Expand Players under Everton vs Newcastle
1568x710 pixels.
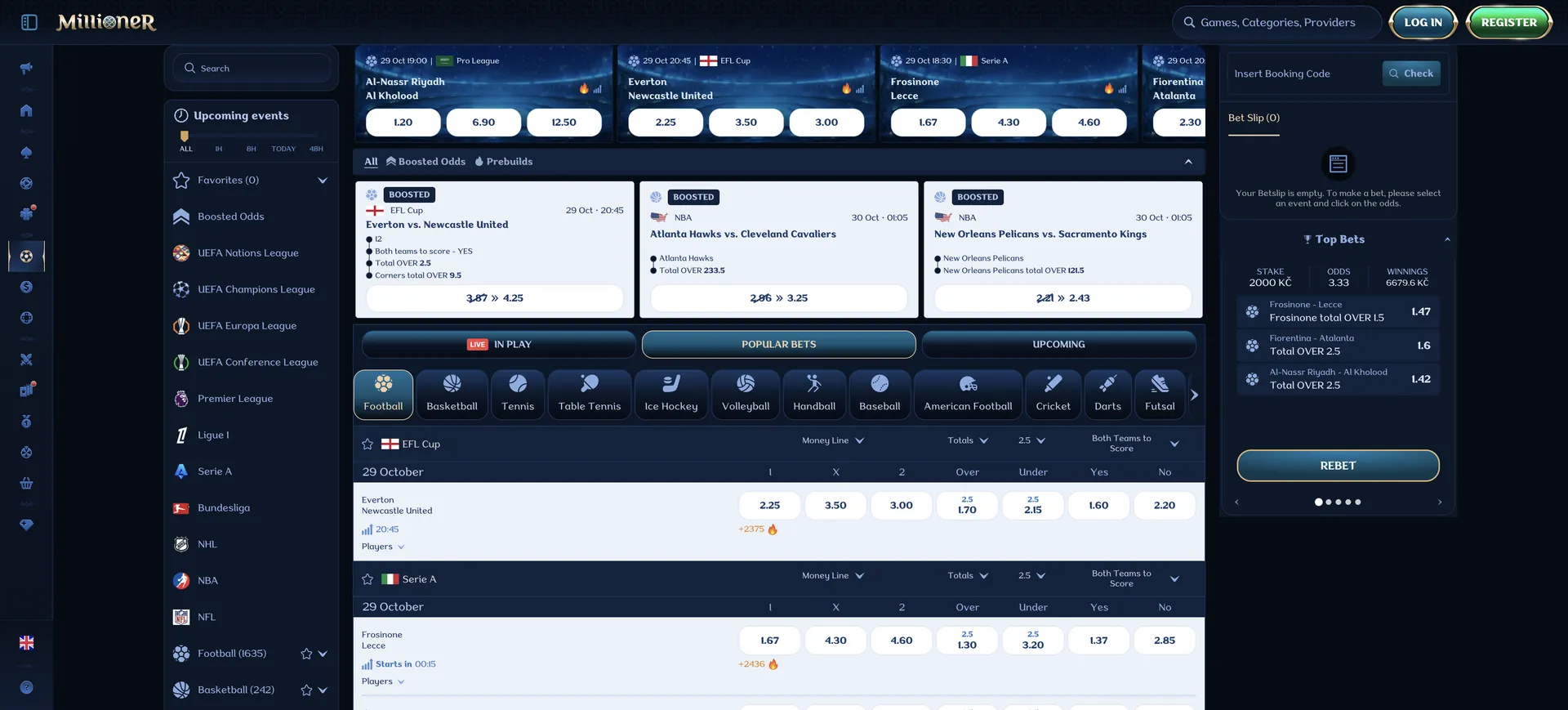(x=383, y=547)
